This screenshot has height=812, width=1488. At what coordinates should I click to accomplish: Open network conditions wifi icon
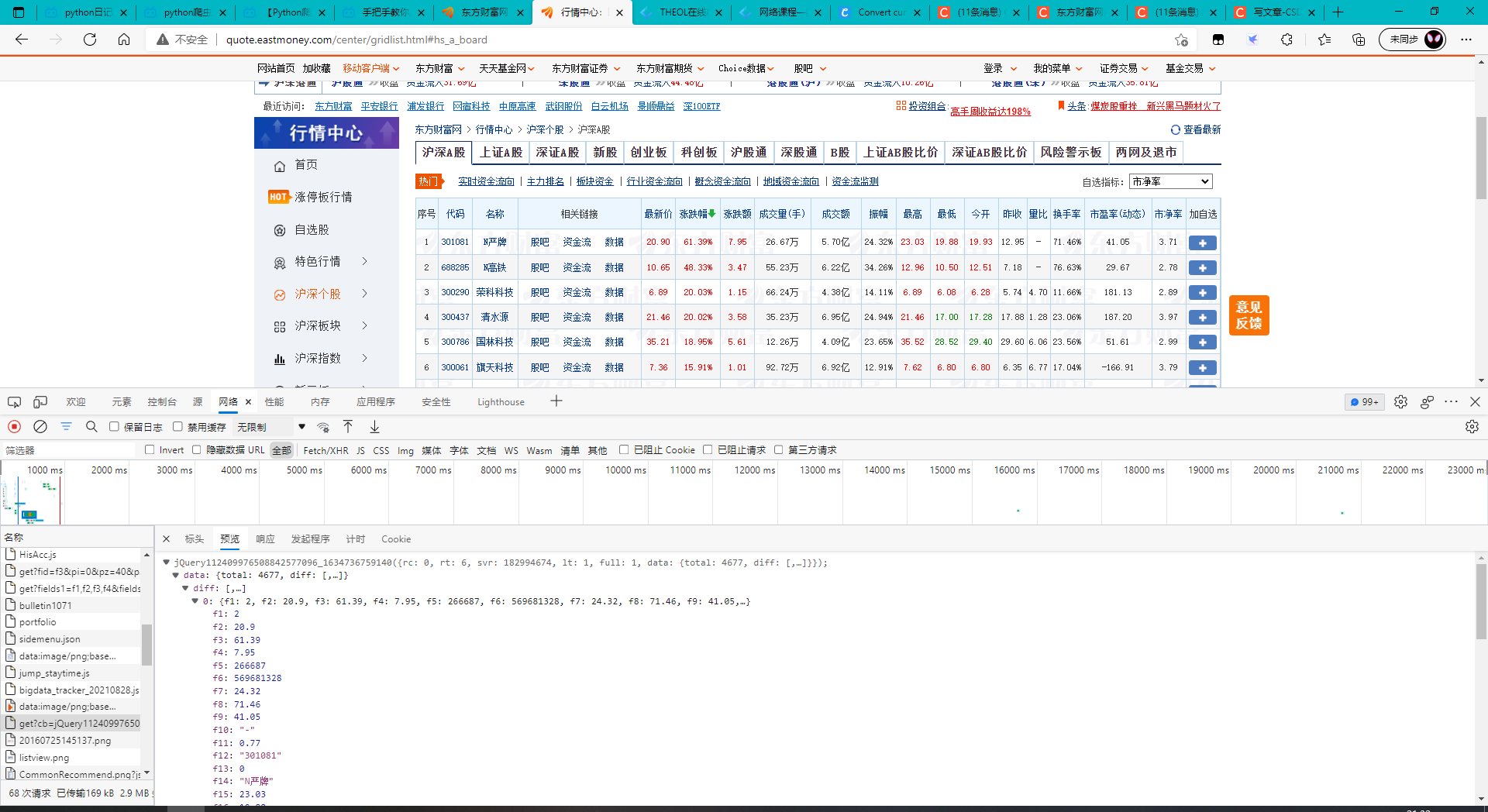pos(323,427)
